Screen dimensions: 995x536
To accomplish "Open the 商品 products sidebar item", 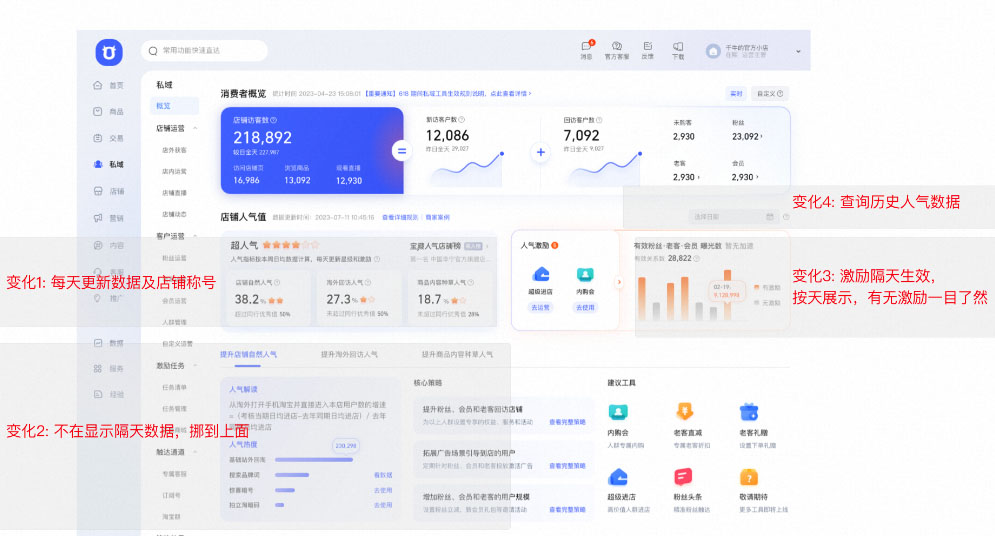I will [x=108, y=112].
